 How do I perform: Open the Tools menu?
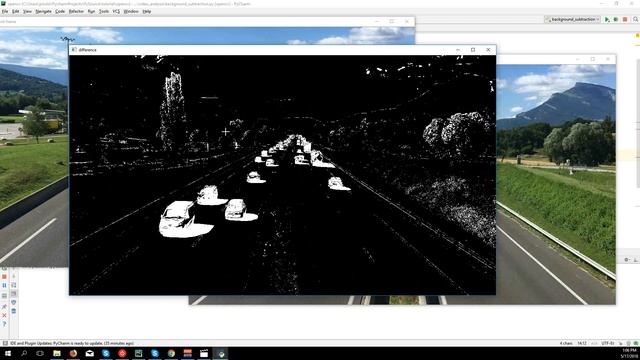coord(104,11)
